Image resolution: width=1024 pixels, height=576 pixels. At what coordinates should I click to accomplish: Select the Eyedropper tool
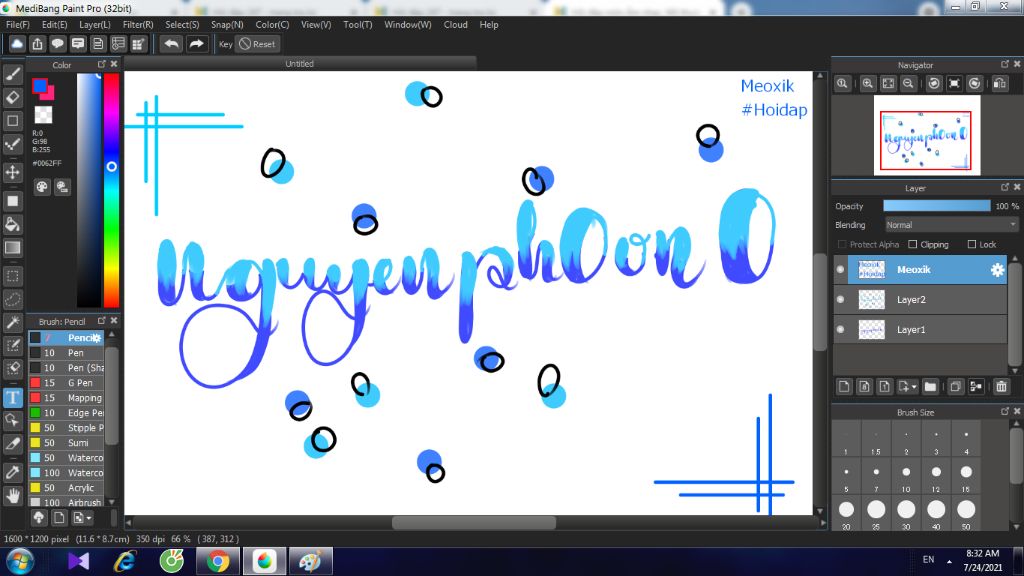tap(12, 472)
